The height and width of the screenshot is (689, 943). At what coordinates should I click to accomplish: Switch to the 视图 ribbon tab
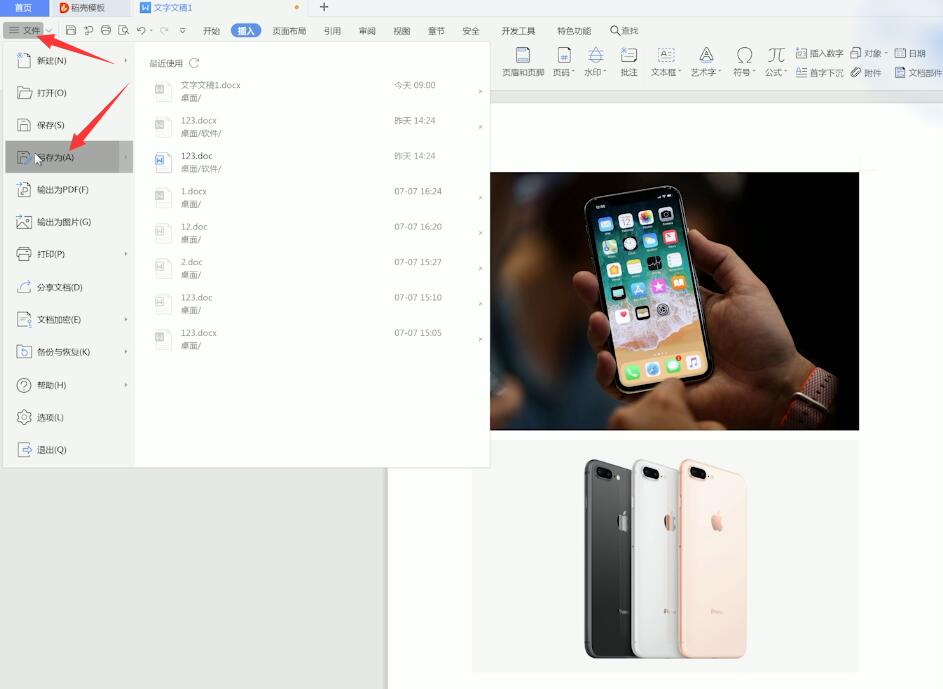402,31
